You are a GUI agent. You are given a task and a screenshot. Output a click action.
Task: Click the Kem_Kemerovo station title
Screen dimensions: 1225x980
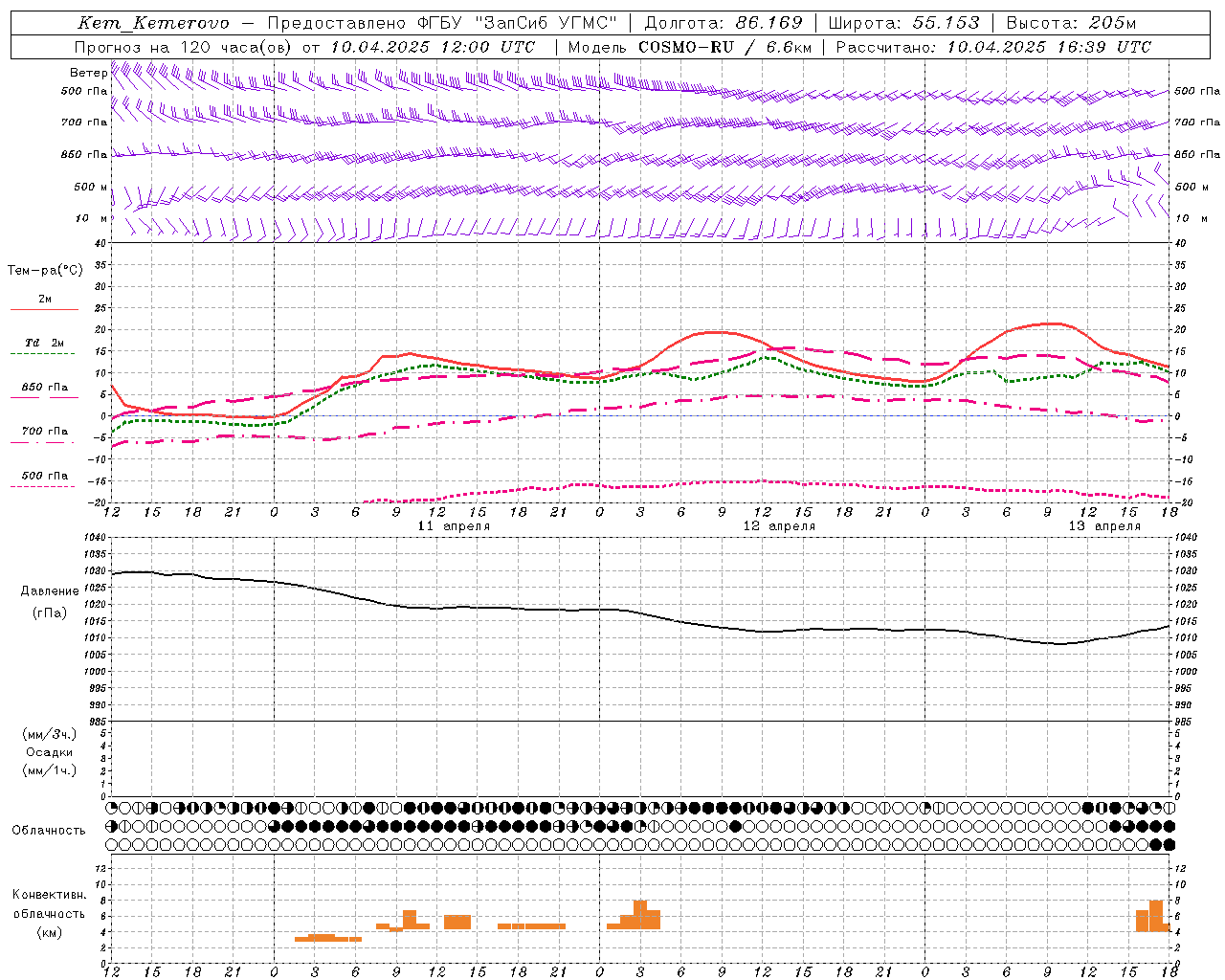click(153, 23)
